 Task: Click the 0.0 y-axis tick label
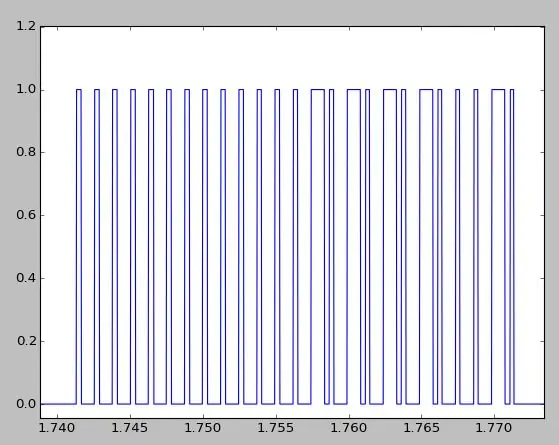pyautogui.click(x=26, y=404)
